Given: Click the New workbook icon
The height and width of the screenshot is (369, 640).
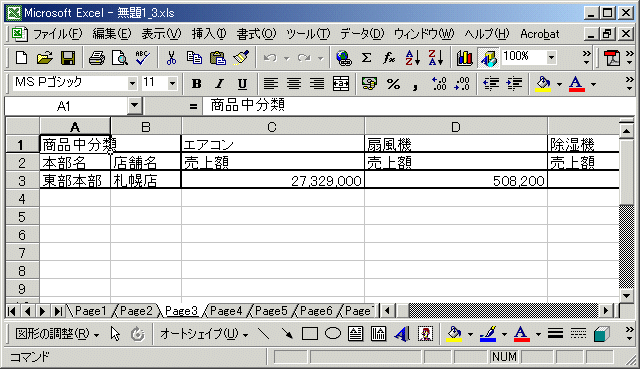Looking at the screenshot, I should pyautogui.click(x=21, y=58).
